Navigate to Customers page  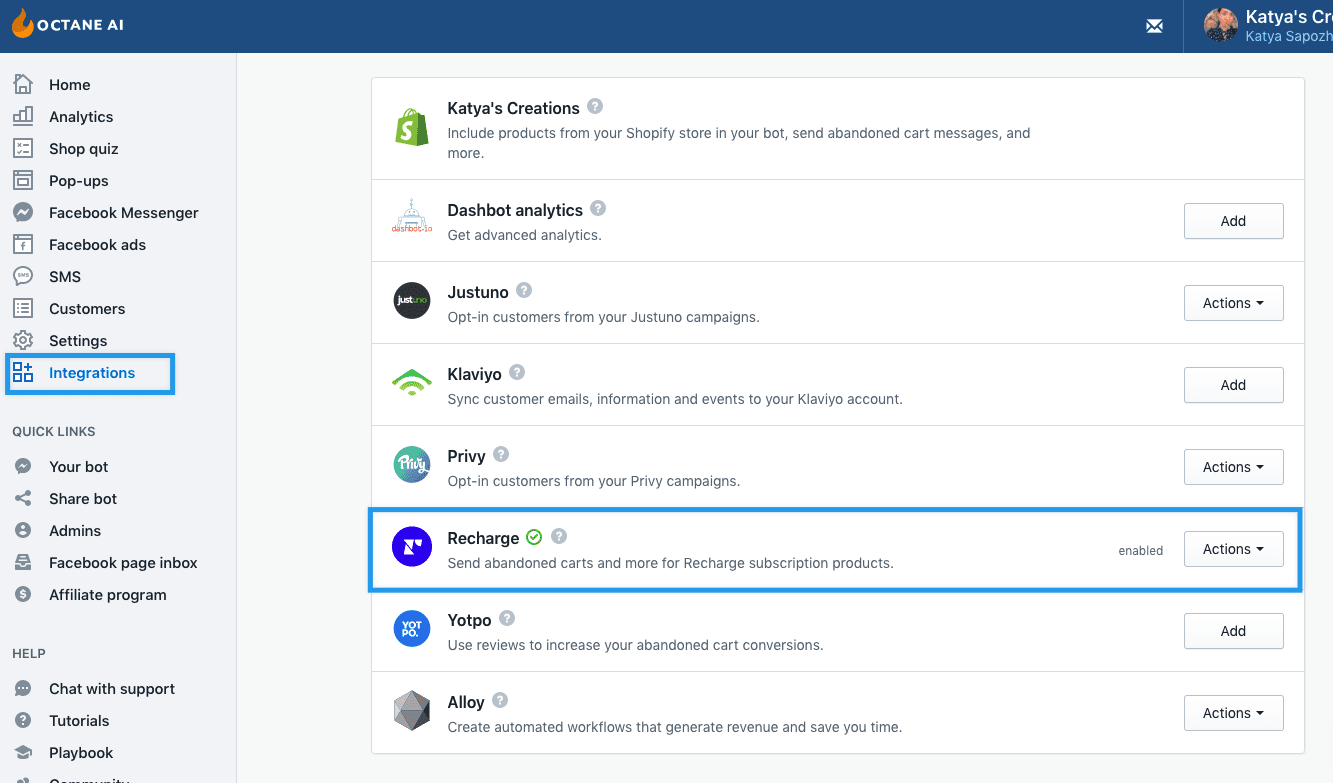coord(87,309)
